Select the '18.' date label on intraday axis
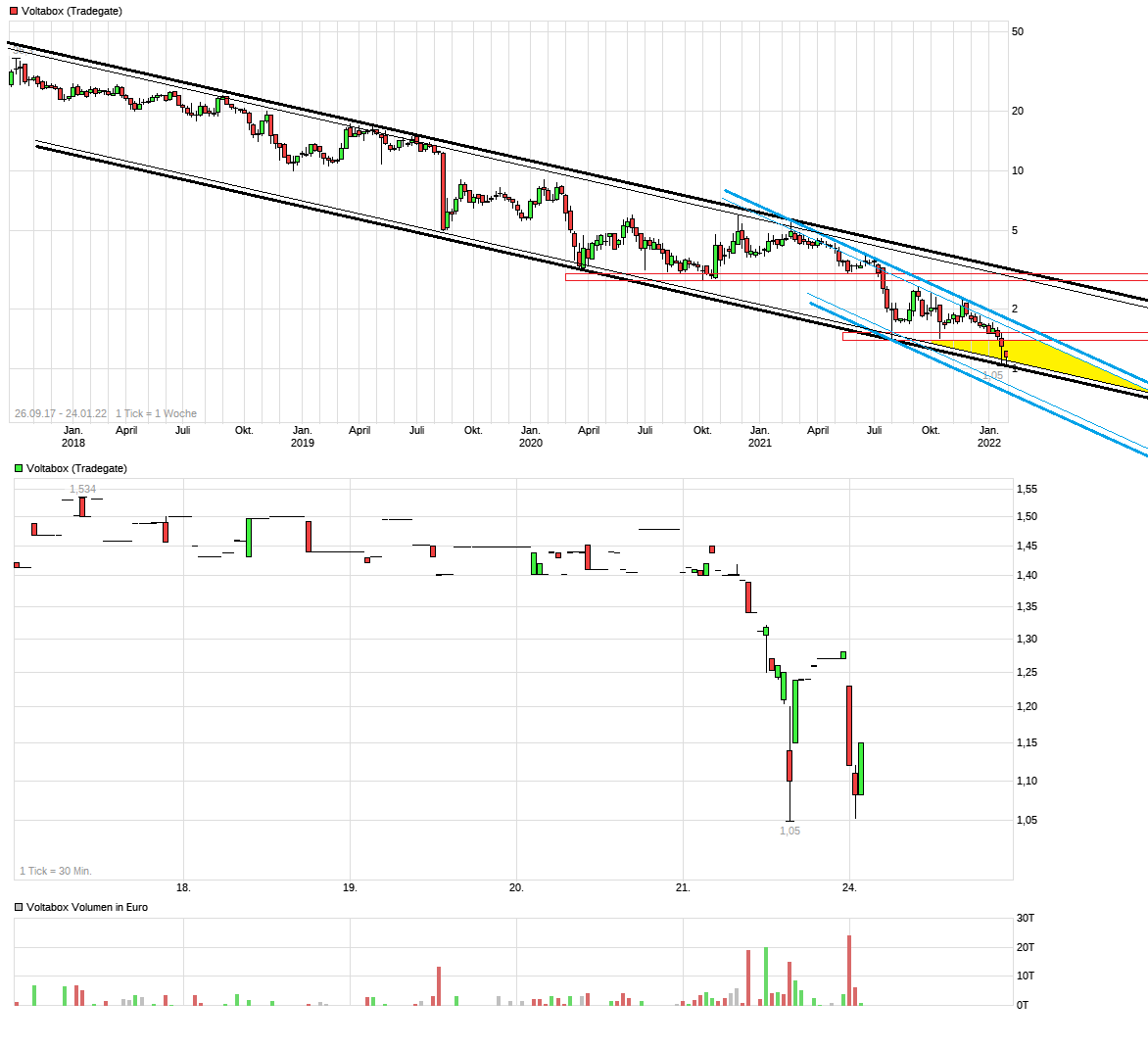Screen dimensions: 1148x1048 point(183,887)
